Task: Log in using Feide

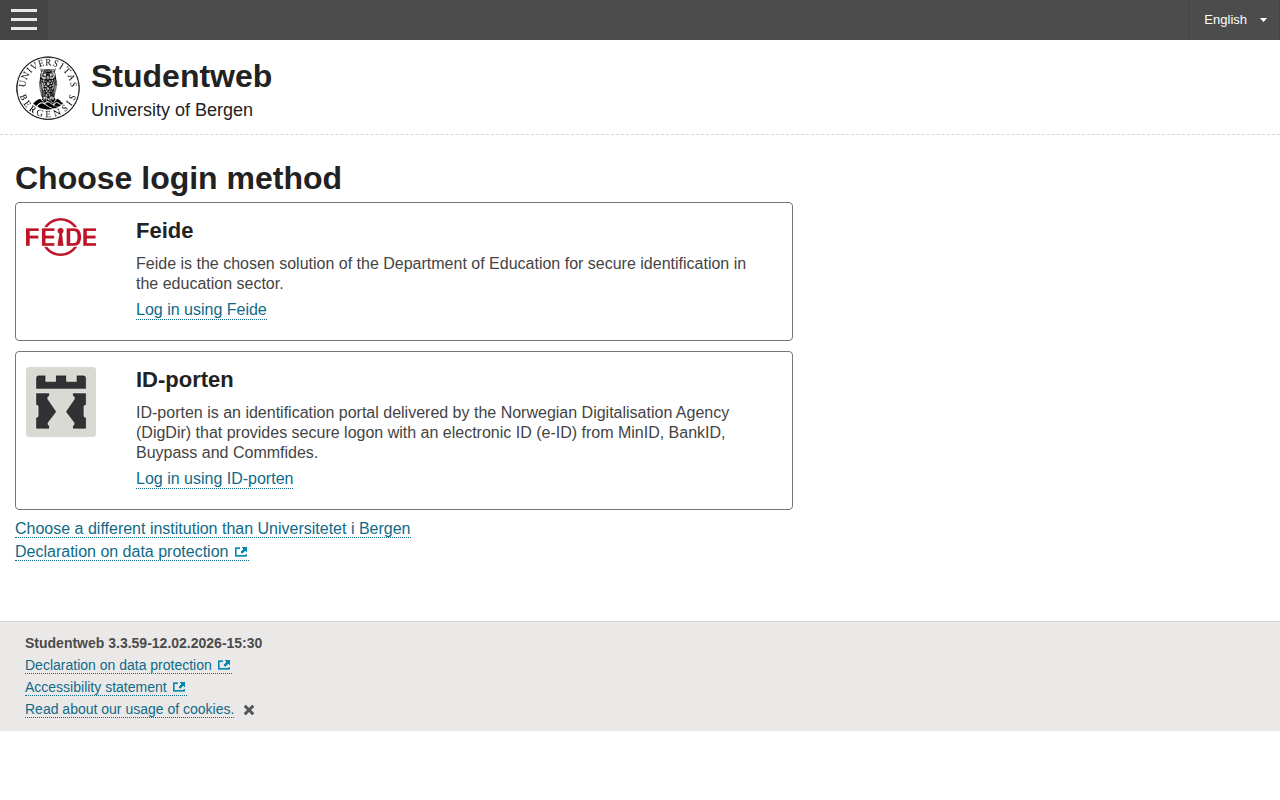Action: pos(201,310)
